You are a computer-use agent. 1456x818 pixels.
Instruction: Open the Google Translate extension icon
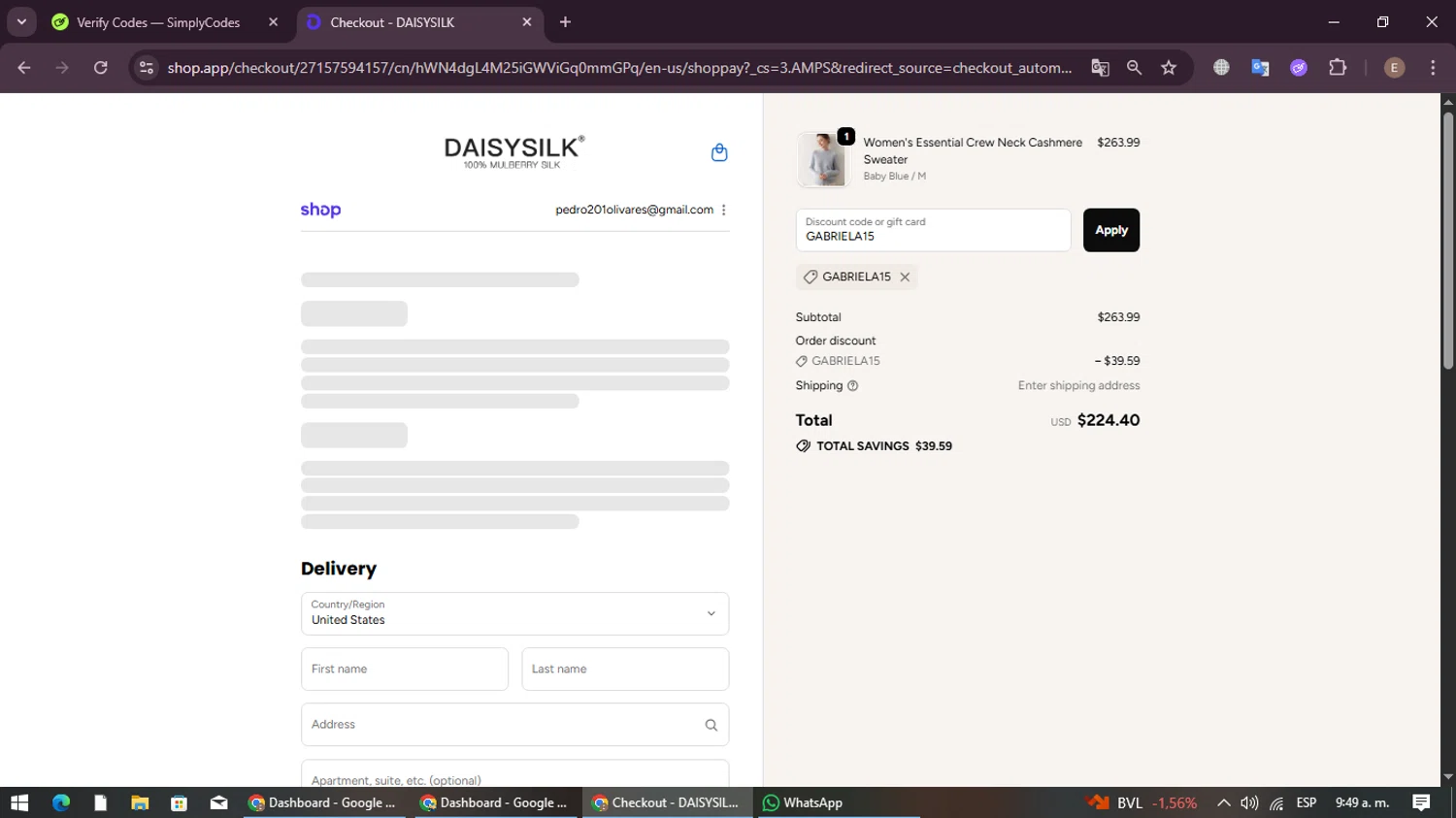point(1260,68)
